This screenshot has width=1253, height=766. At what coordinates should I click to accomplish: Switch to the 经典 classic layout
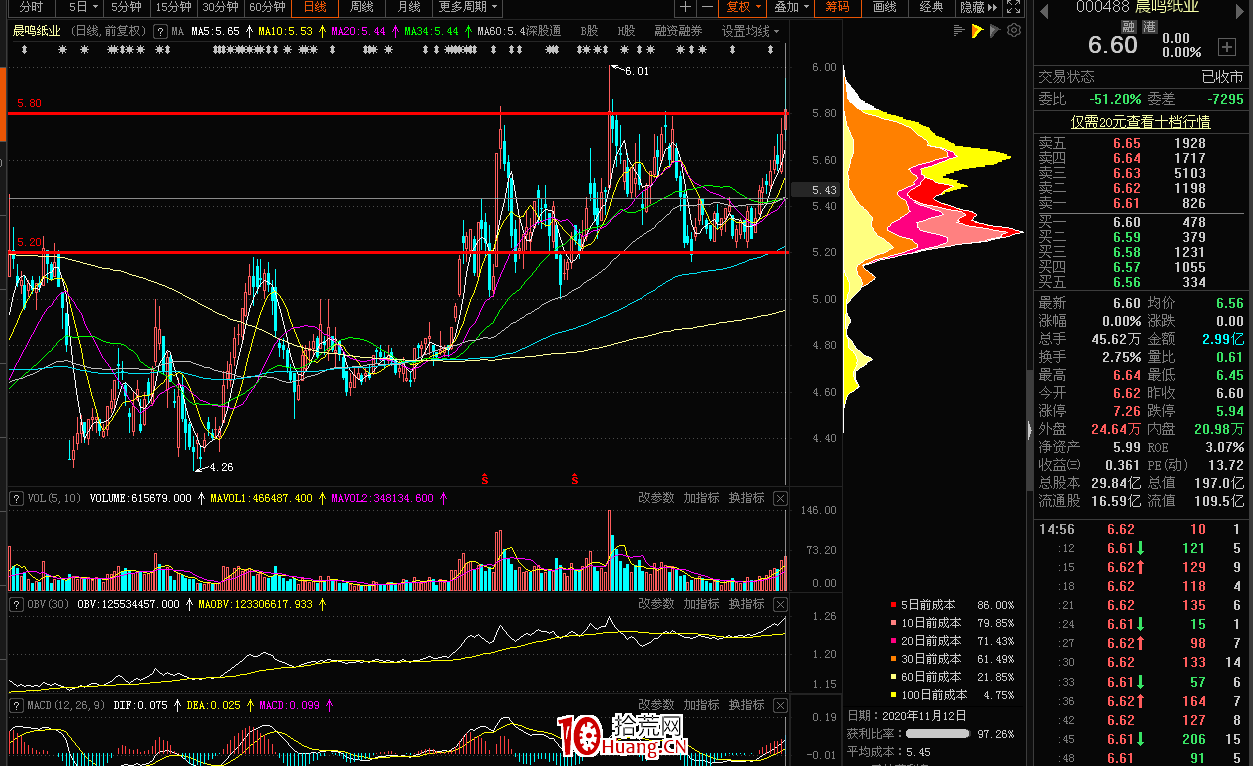(x=931, y=7)
